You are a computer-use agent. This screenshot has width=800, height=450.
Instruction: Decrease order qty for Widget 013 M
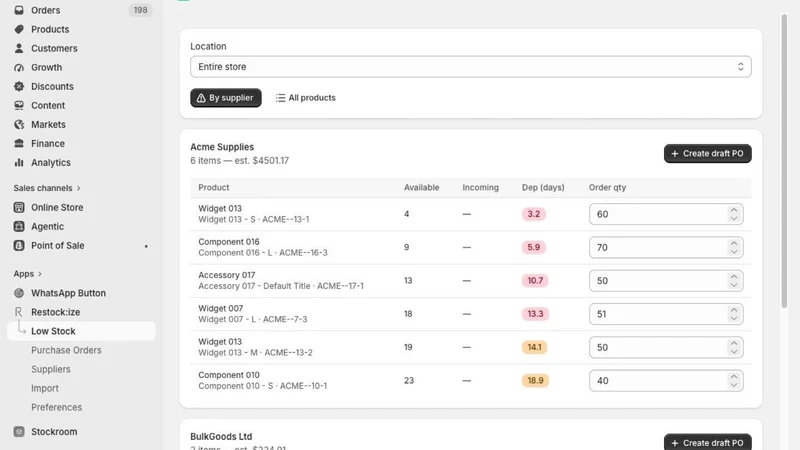click(x=734, y=352)
